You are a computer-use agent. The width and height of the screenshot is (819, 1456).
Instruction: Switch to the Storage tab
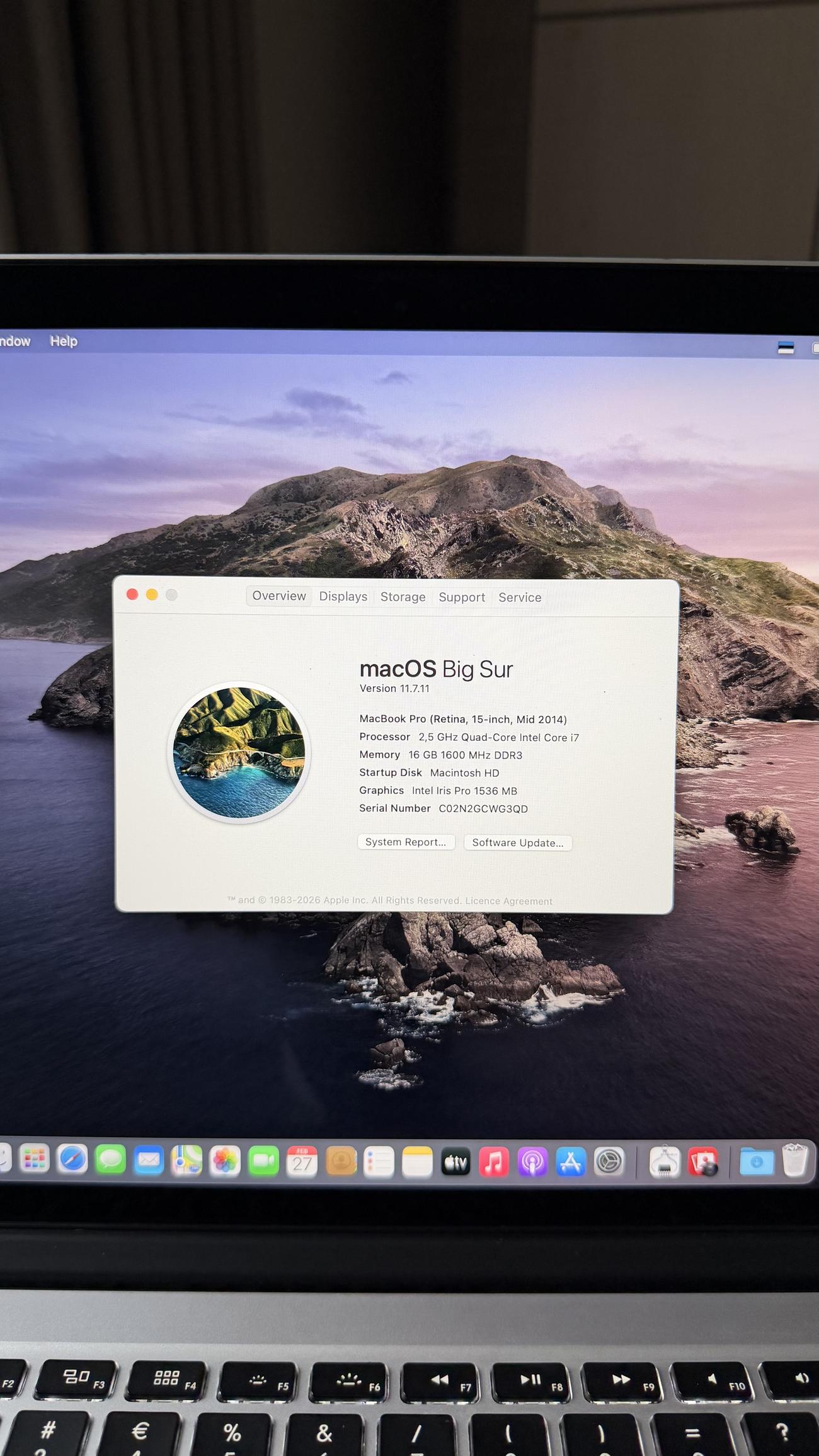(403, 597)
